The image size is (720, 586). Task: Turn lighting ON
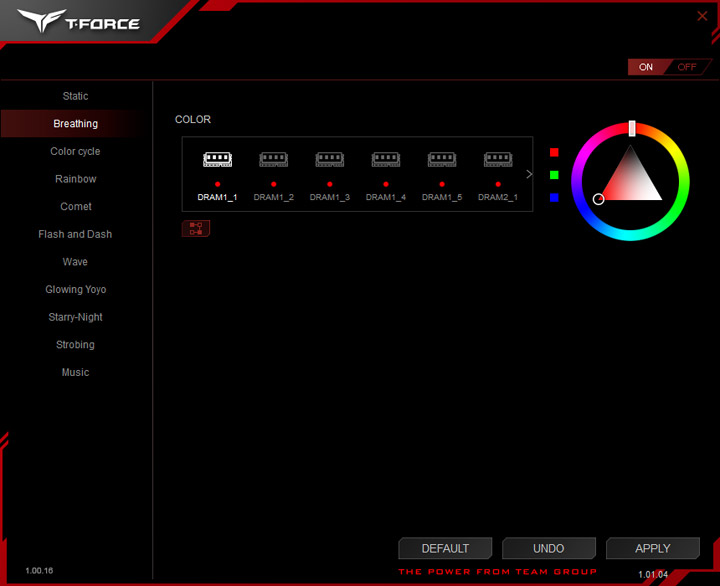(646, 67)
